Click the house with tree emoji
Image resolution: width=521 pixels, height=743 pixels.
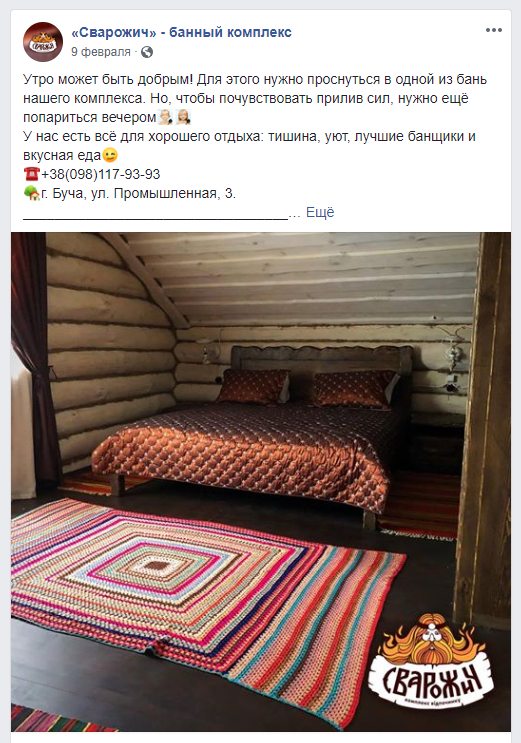click(x=31, y=193)
